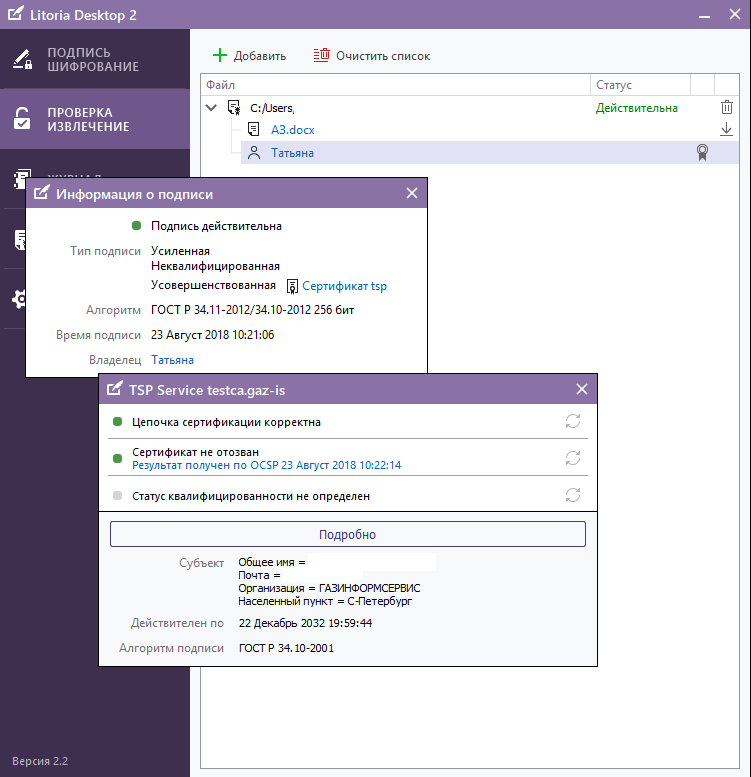Open the Сертификат tsp link
751x777 pixels.
[344, 286]
